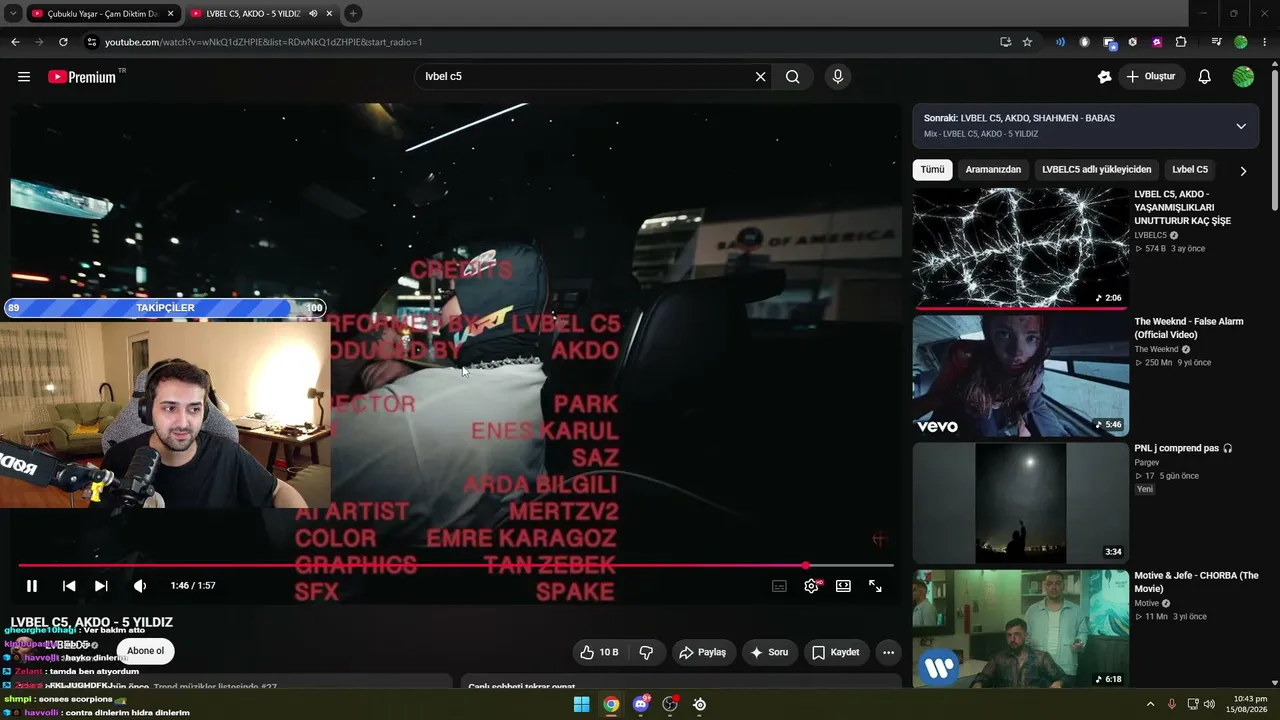This screenshot has height=720, width=1280.
Task: Clear the search box text
Action: point(760,77)
